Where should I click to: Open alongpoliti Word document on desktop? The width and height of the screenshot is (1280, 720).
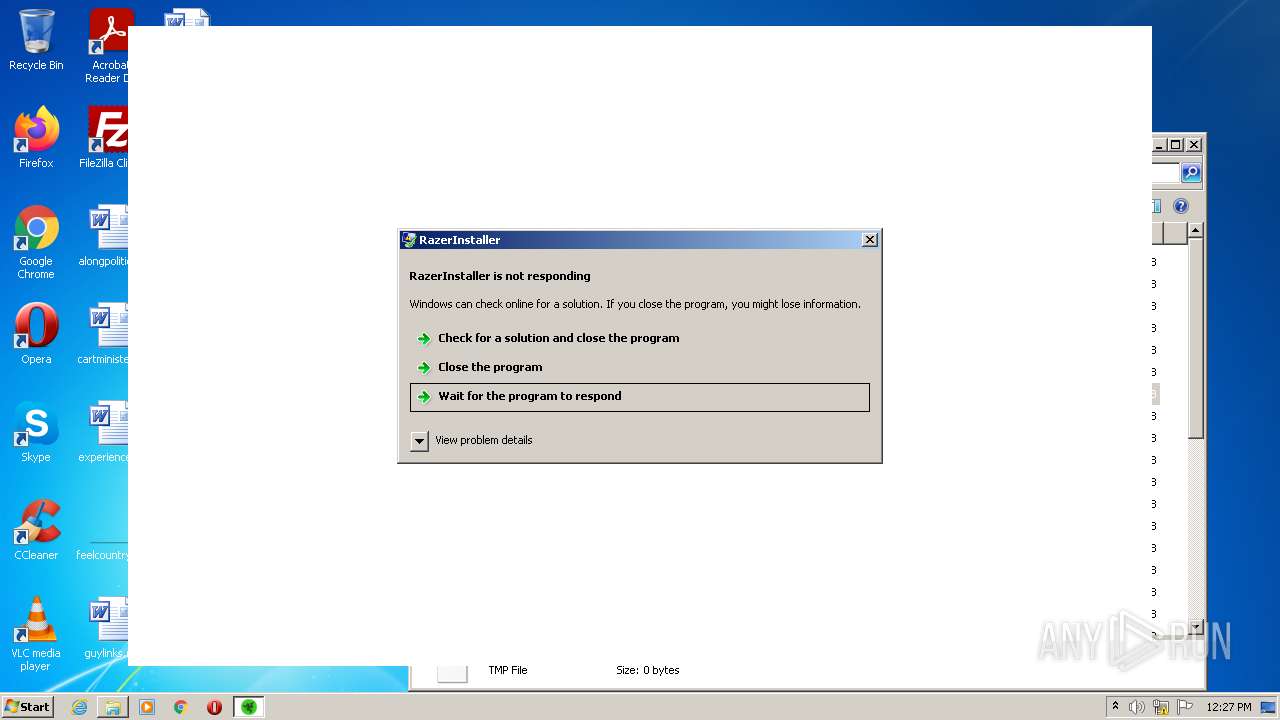(x=104, y=236)
